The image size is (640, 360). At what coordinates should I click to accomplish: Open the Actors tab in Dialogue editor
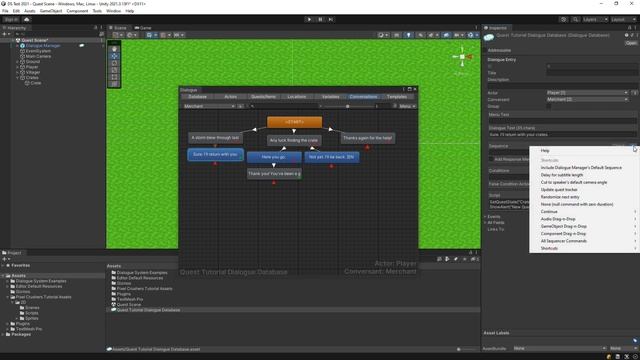(x=230, y=97)
